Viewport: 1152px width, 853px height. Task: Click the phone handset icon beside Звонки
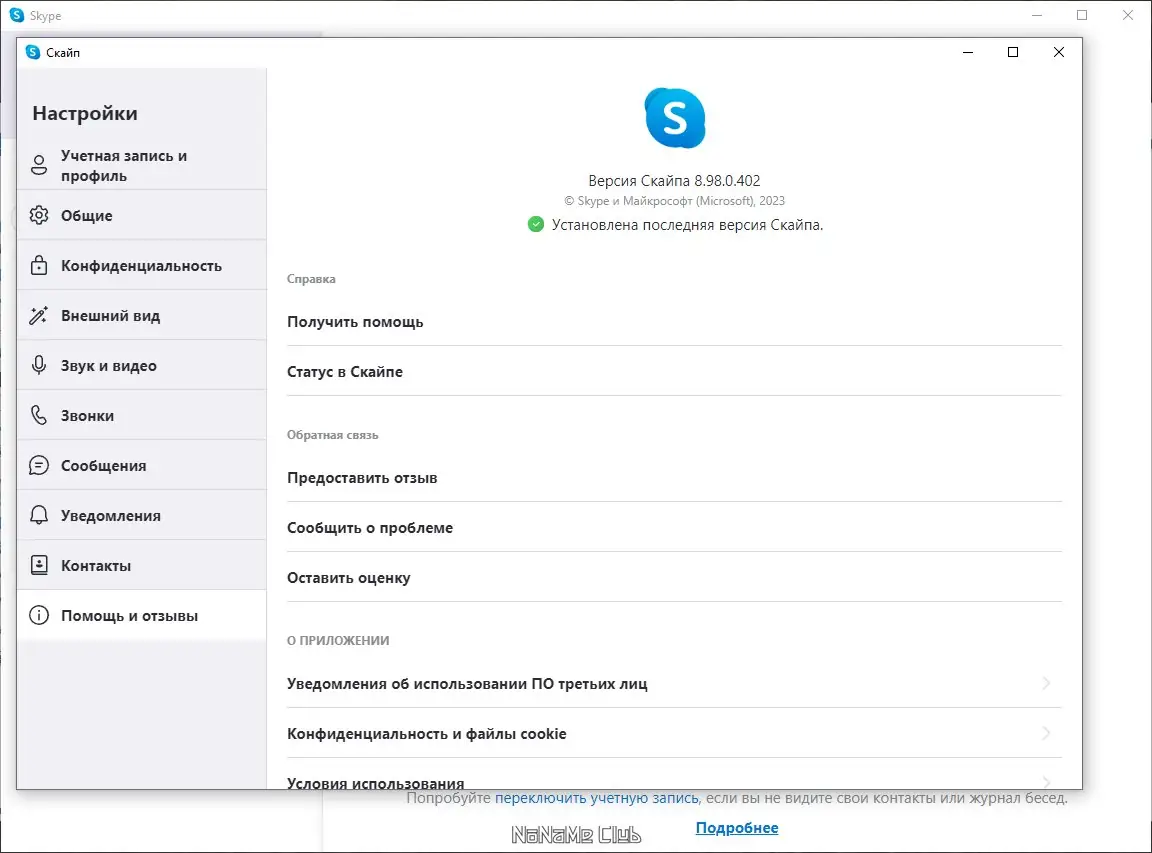pyautogui.click(x=39, y=415)
